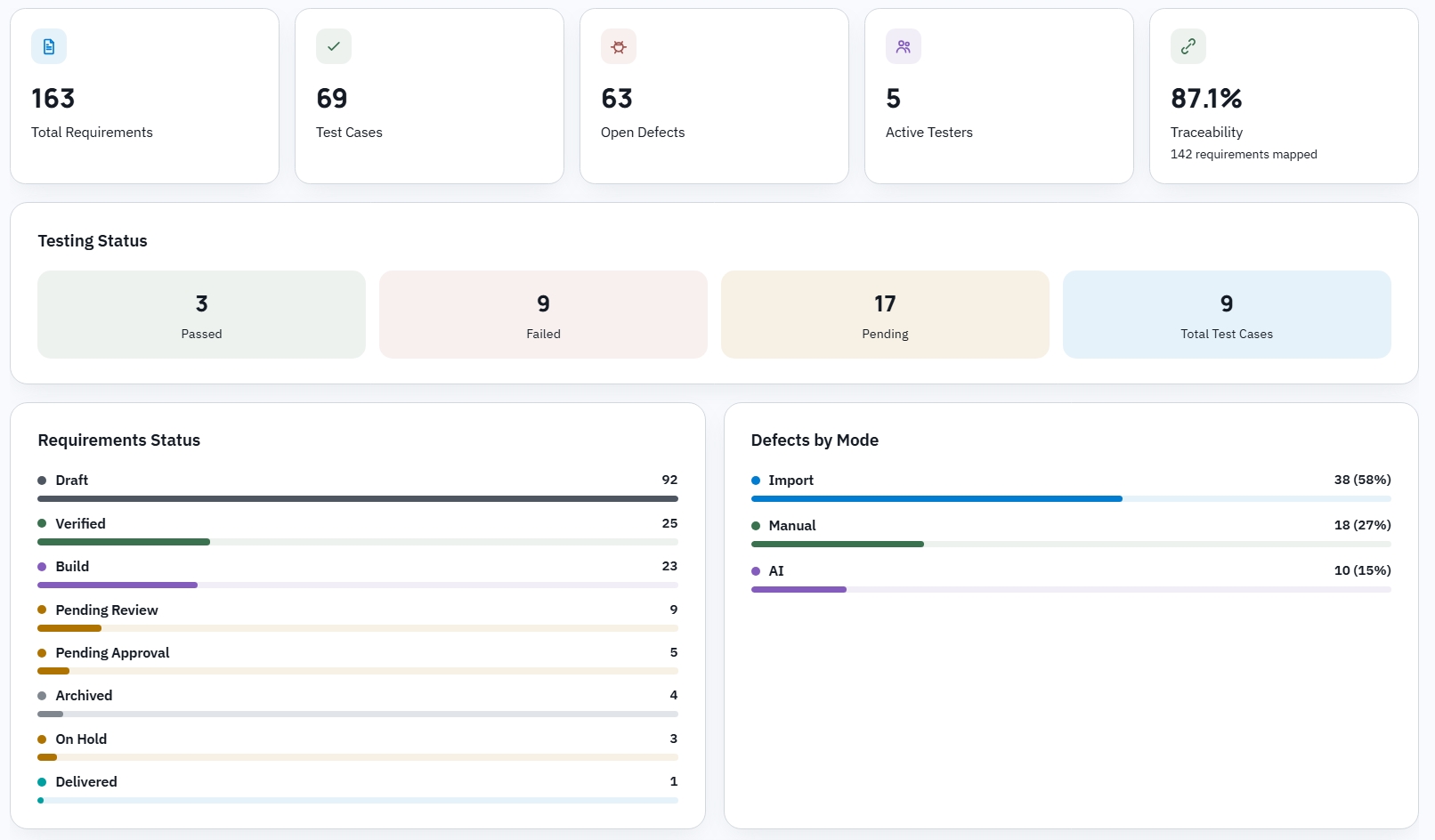The height and width of the screenshot is (840, 1435).
Task: Click the green dot beside Manual
Action: coord(756,526)
